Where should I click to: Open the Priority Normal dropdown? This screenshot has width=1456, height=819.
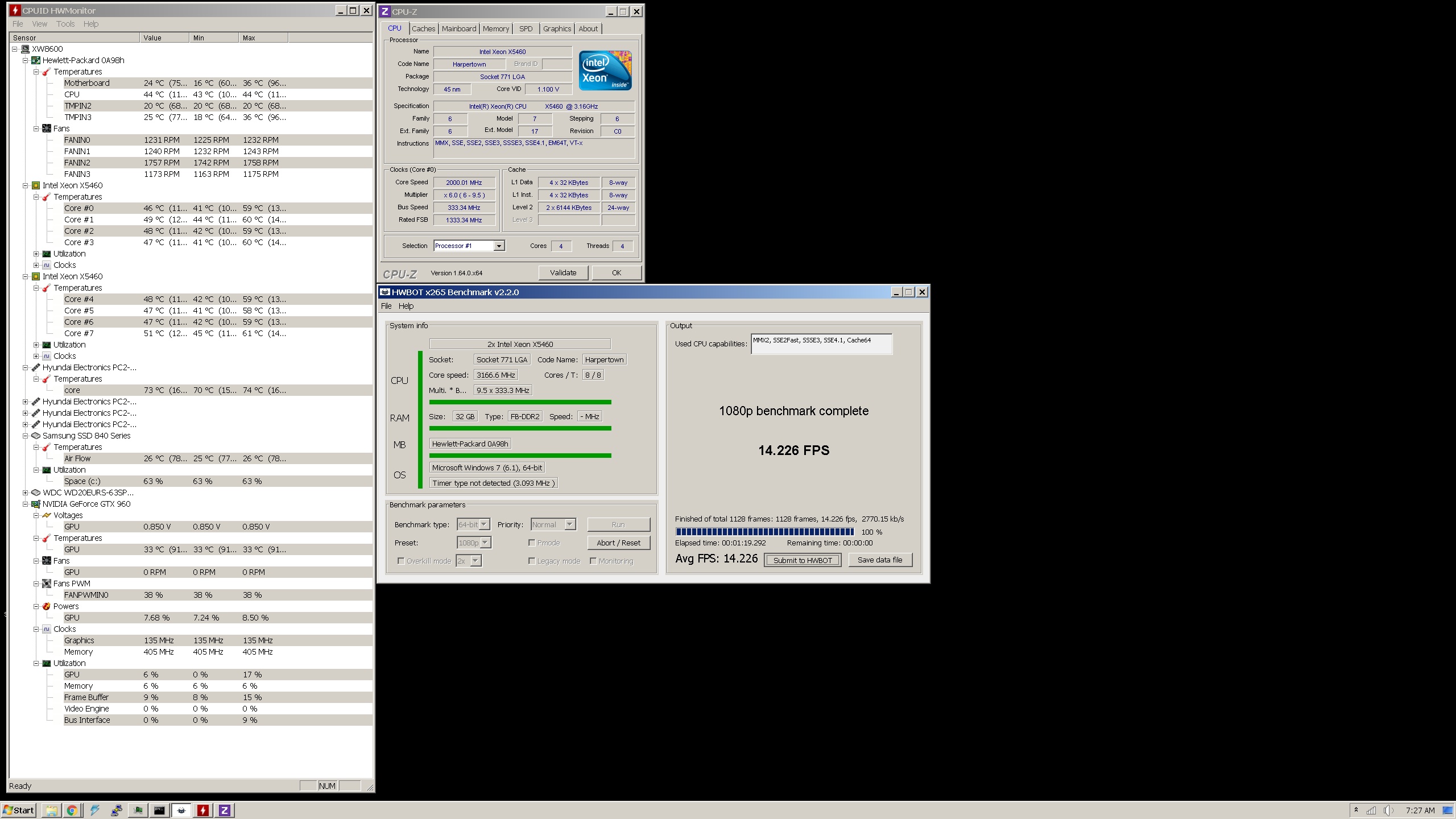[x=570, y=524]
